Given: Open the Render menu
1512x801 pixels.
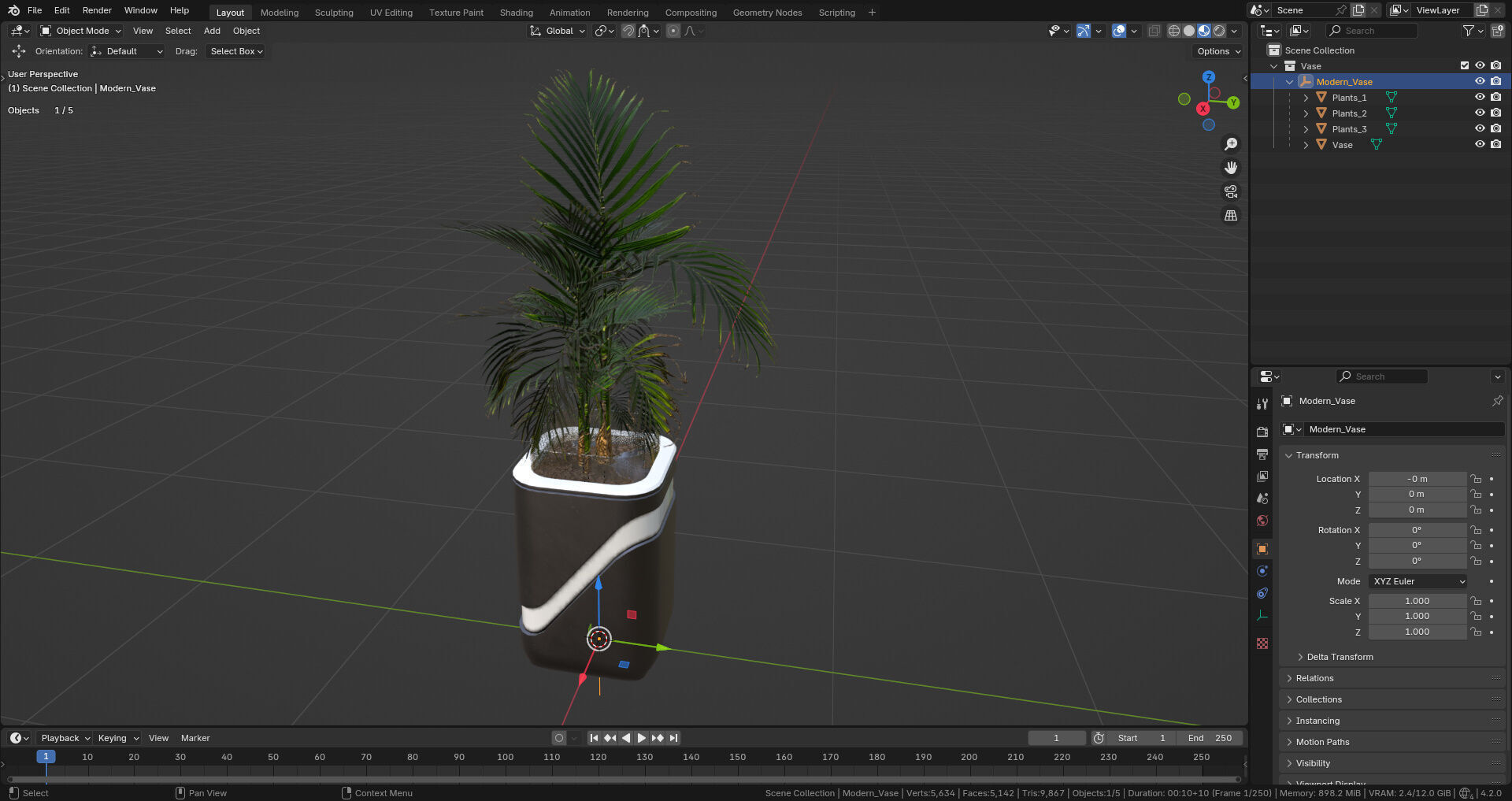Looking at the screenshot, I should click(97, 10).
